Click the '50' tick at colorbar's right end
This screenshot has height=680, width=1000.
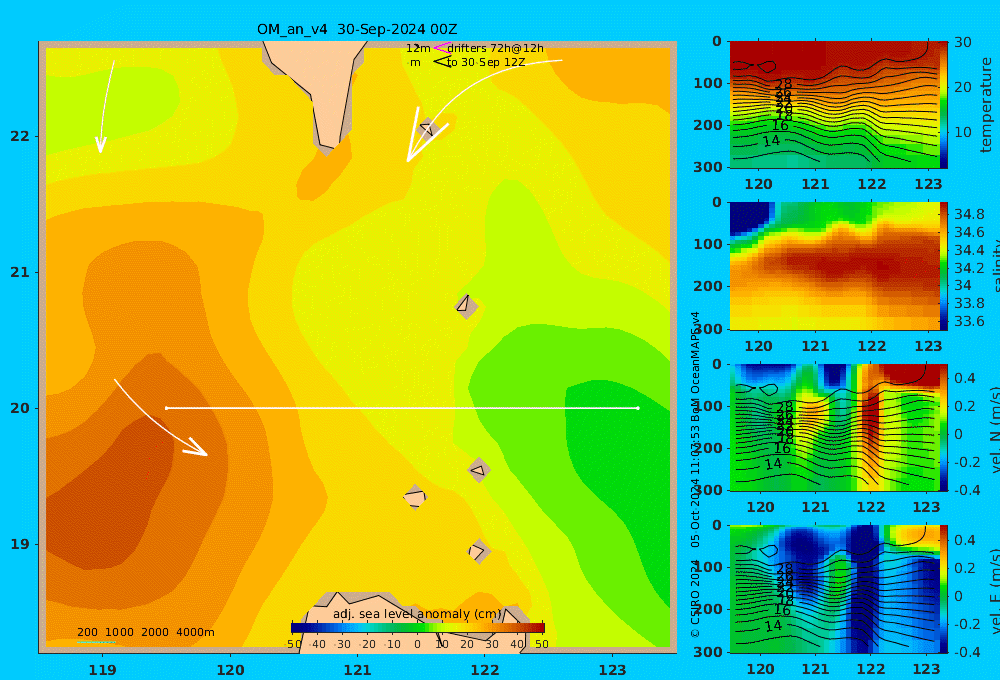pyautogui.click(x=541, y=644)
